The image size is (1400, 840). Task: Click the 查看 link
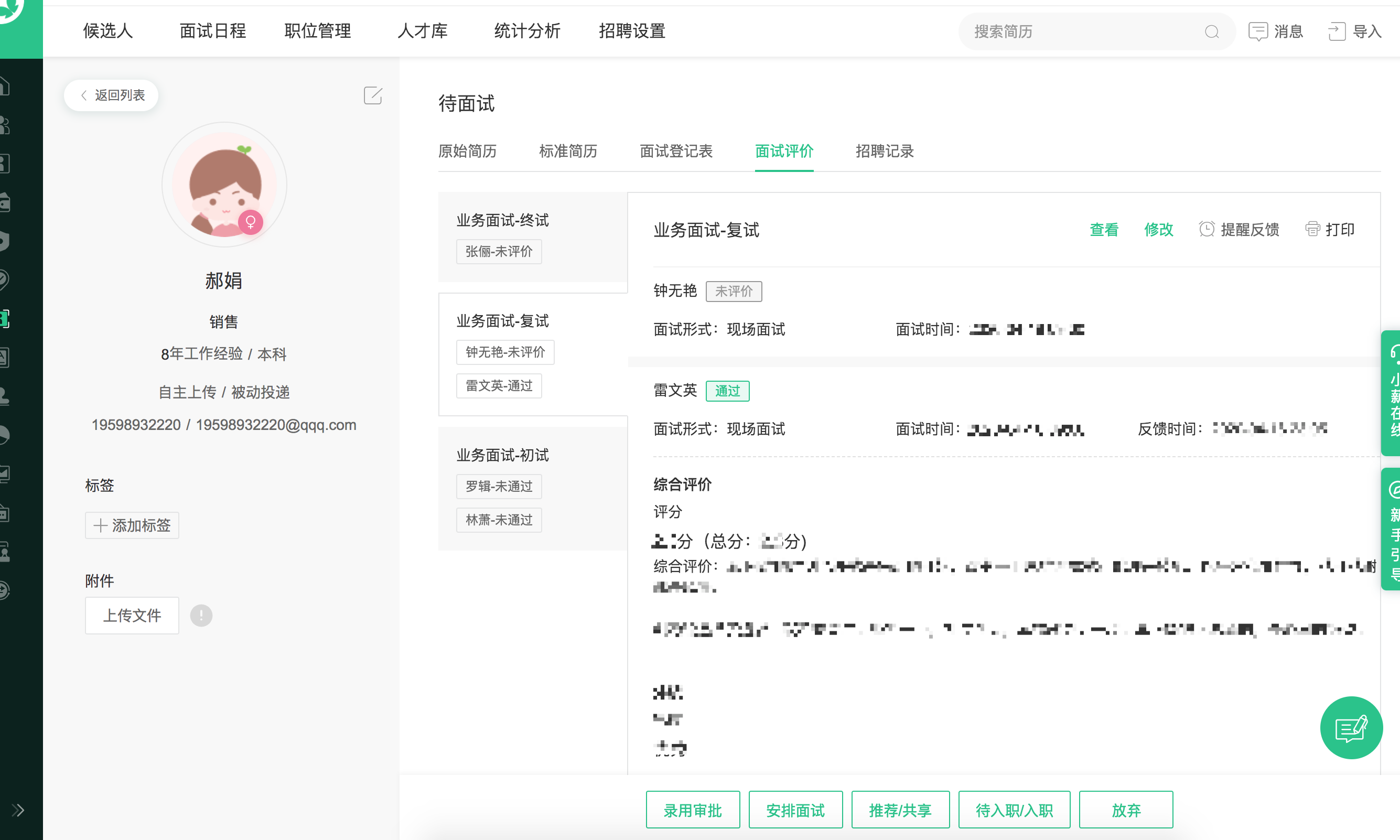coord(1104,229)
